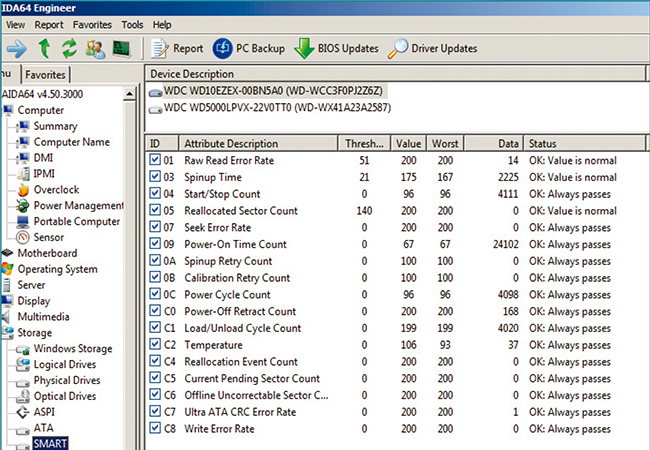Click the green monitor diagnostics icon
650x450 pixels.
coord(121,49)
